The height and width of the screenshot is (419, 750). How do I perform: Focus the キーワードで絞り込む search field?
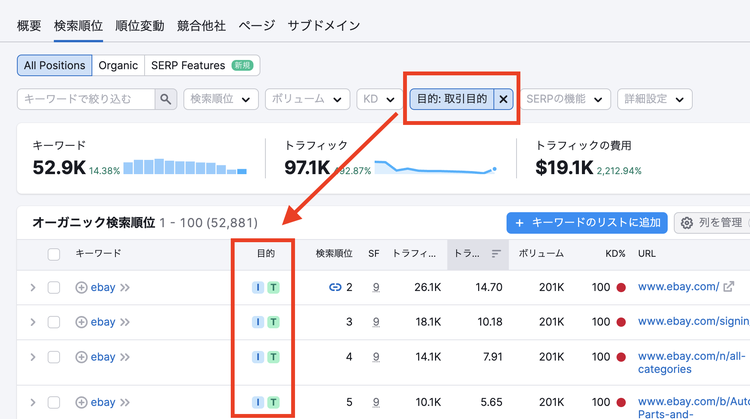coord(86,99)
